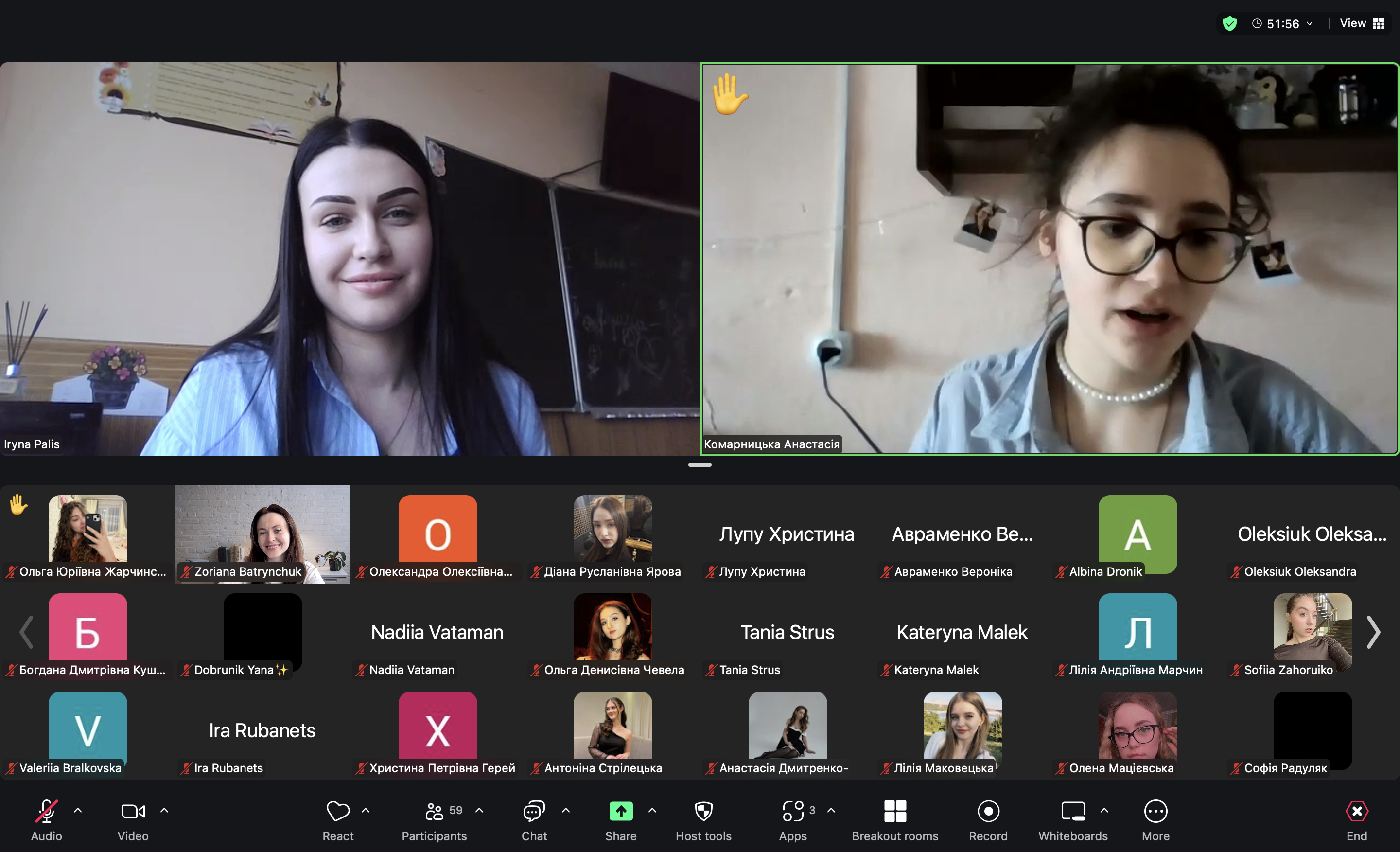The image size is (1400, 852).
Task: End the meeting
Action: click(1357, 820)
